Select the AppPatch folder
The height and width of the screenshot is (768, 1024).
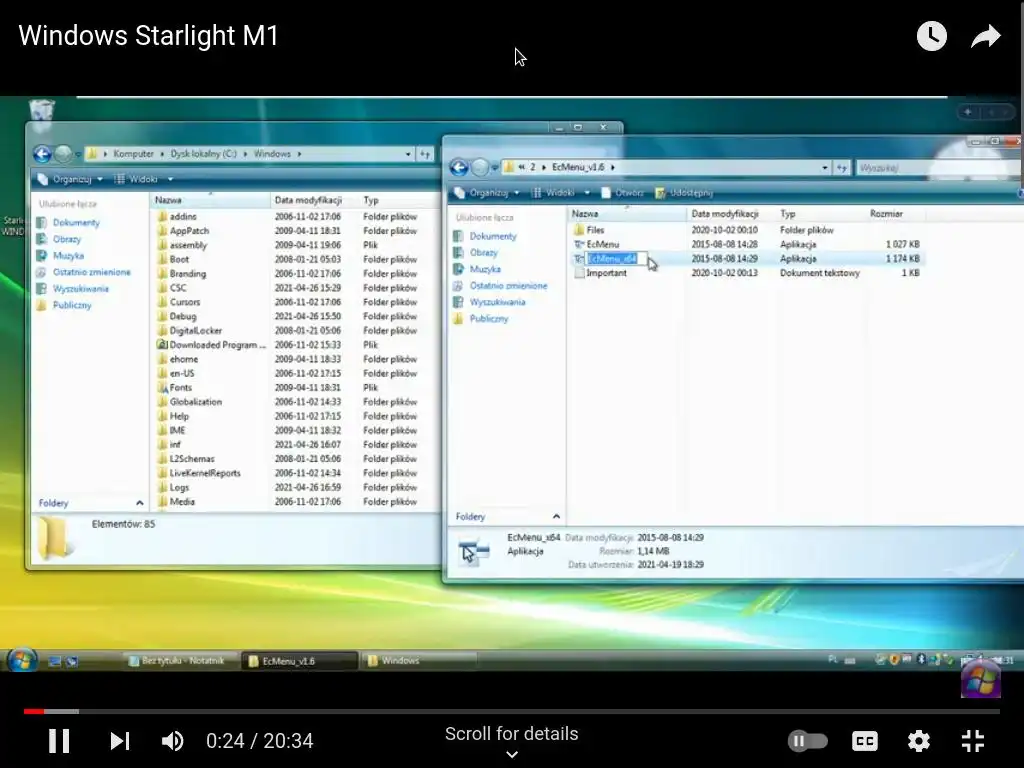coord(189,231)
